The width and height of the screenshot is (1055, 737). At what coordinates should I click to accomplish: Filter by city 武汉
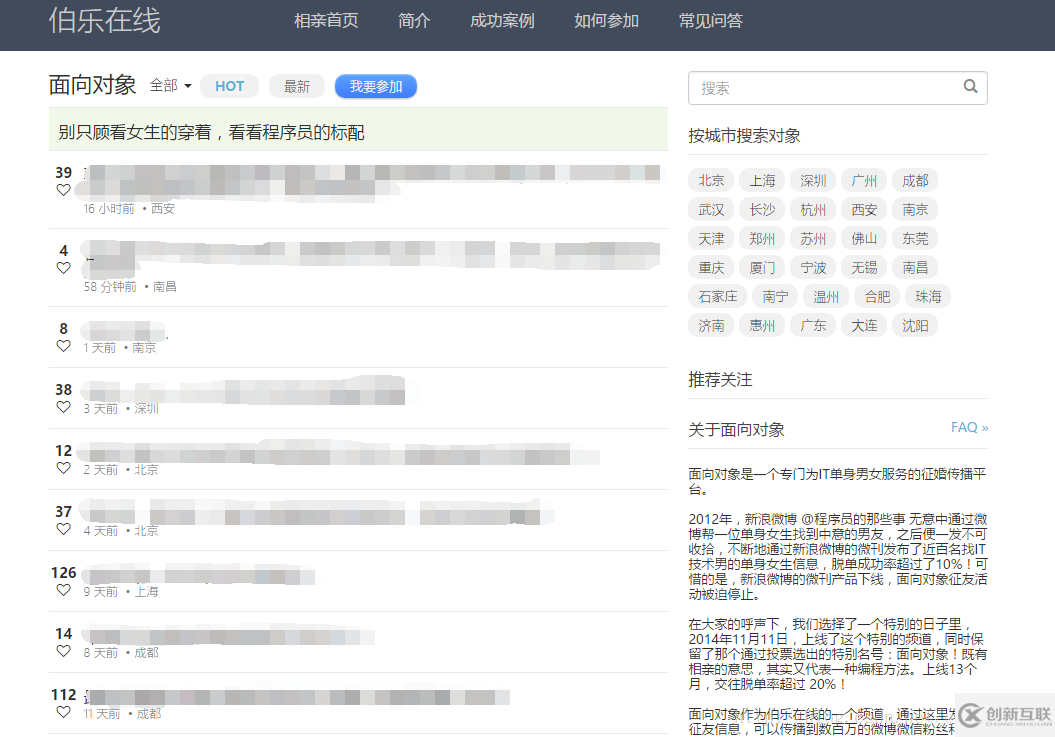coord(711,209)
